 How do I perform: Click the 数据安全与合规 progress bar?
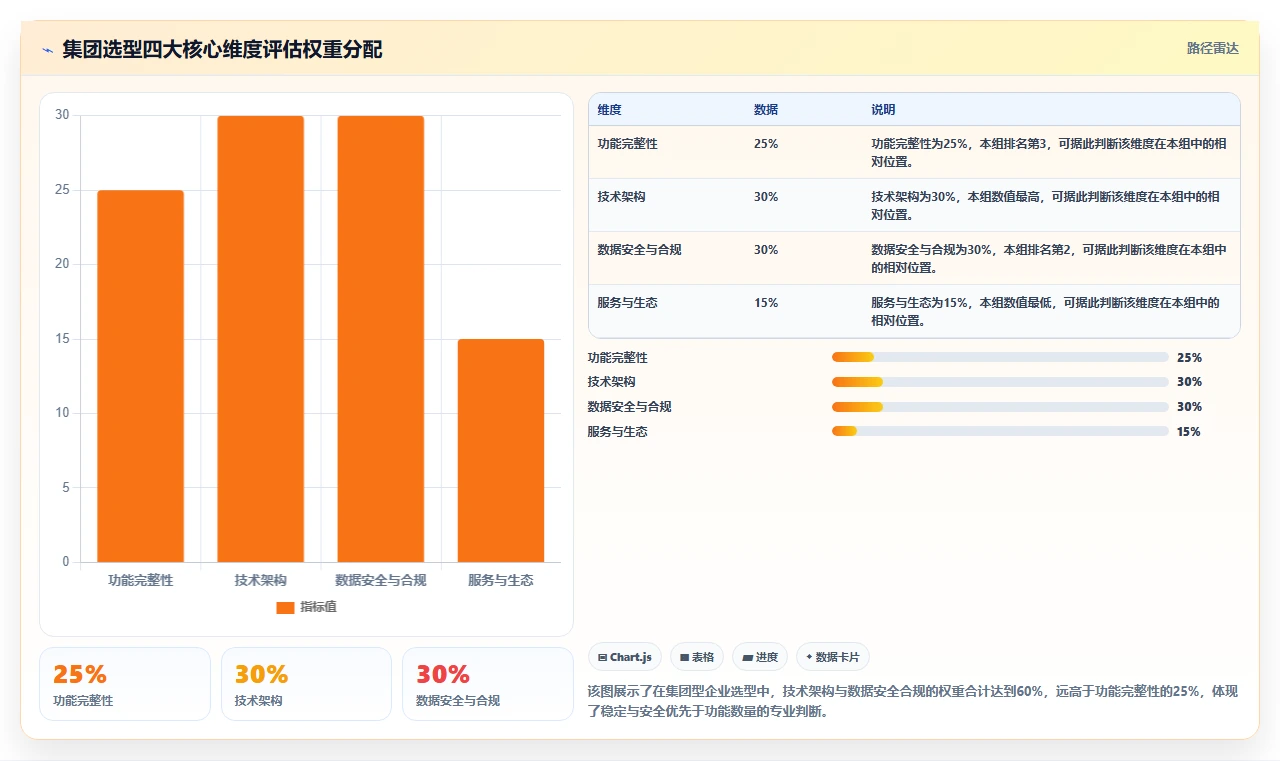(1000, 407)
